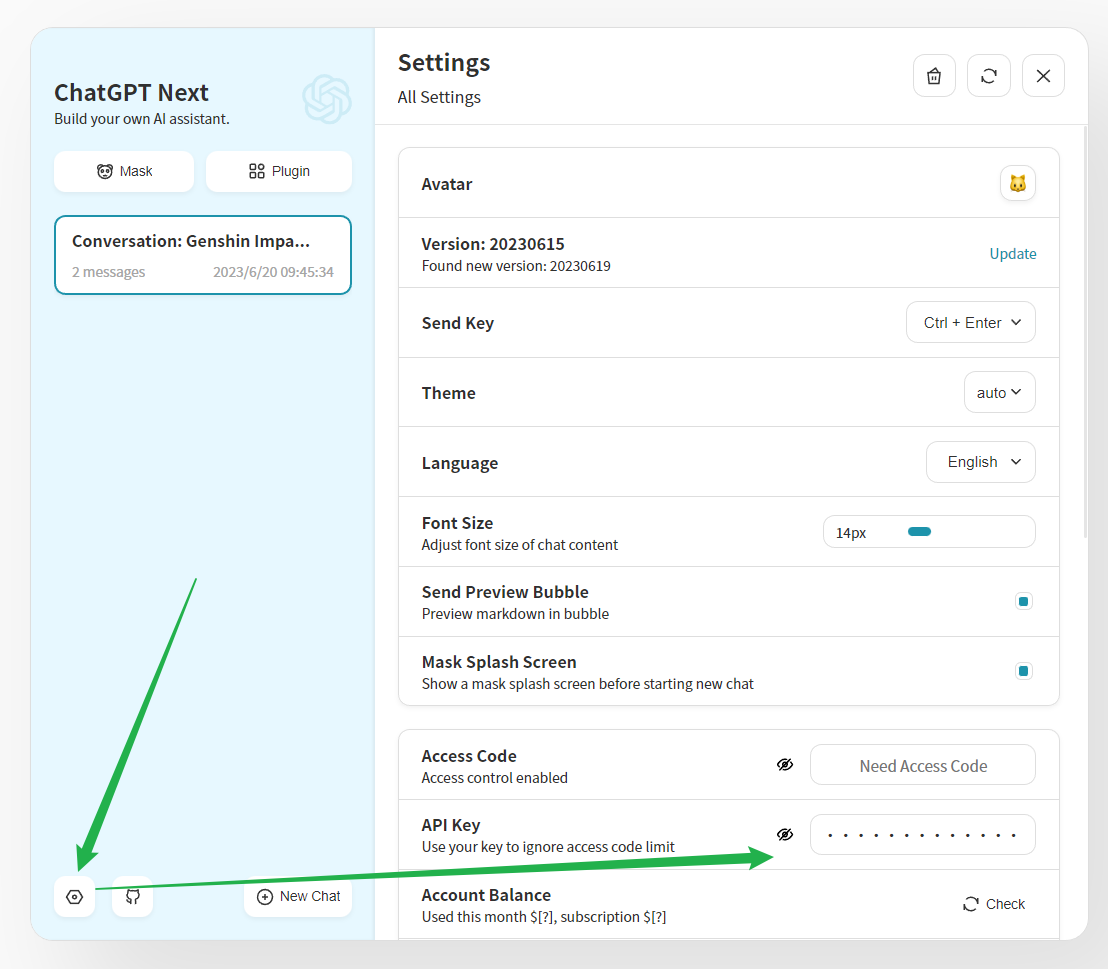Image resolution: width=1108 pixels, height=969 pixels.
Task: Close the Settings panel with the X icon
Action: pyautogui.click(x=1043, y=76)
